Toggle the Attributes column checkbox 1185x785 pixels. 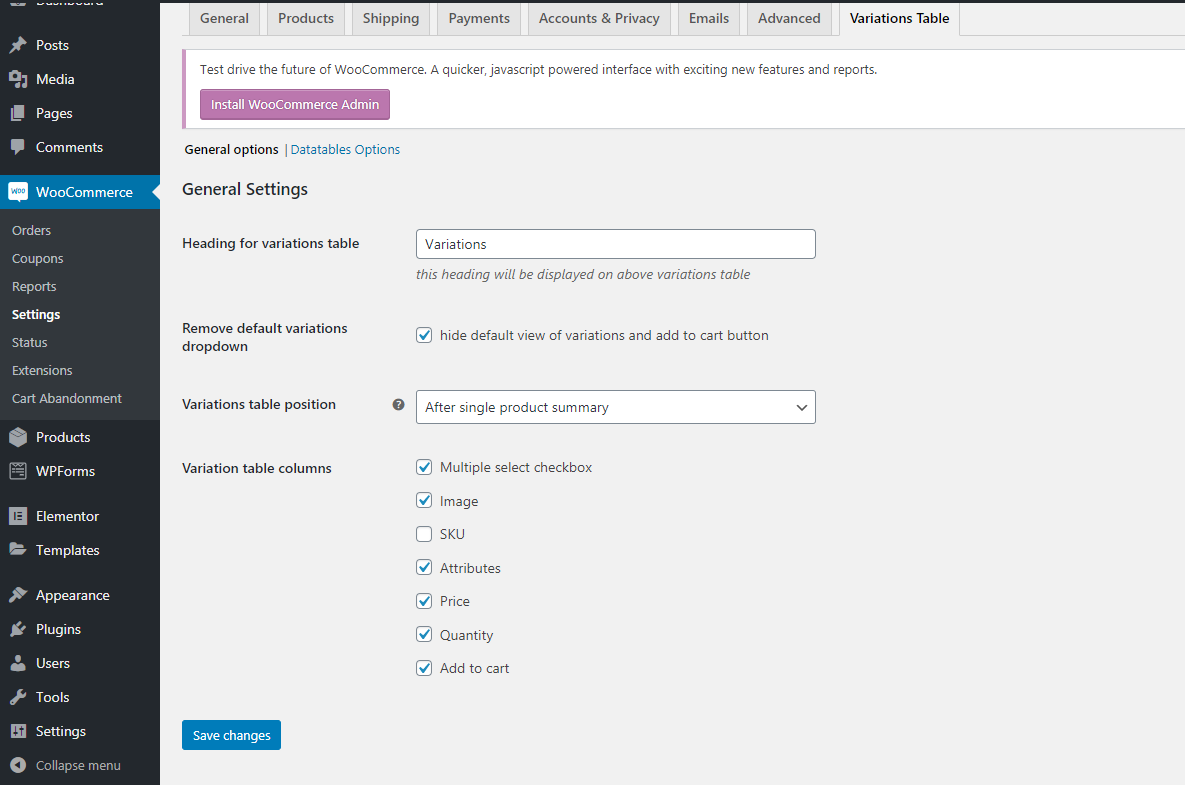point(424,567)
